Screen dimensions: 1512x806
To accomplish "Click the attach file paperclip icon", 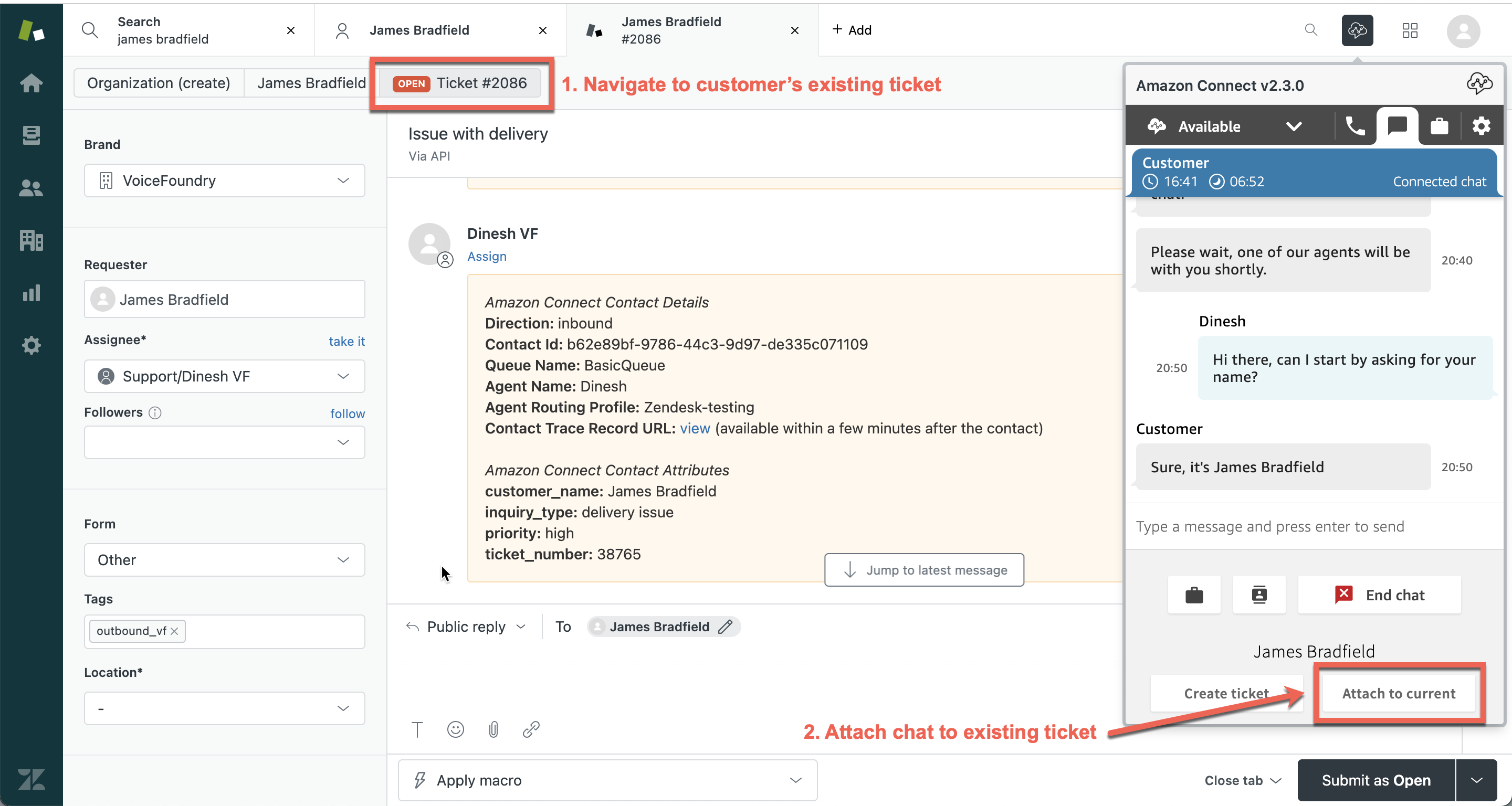I will point(493,729).
